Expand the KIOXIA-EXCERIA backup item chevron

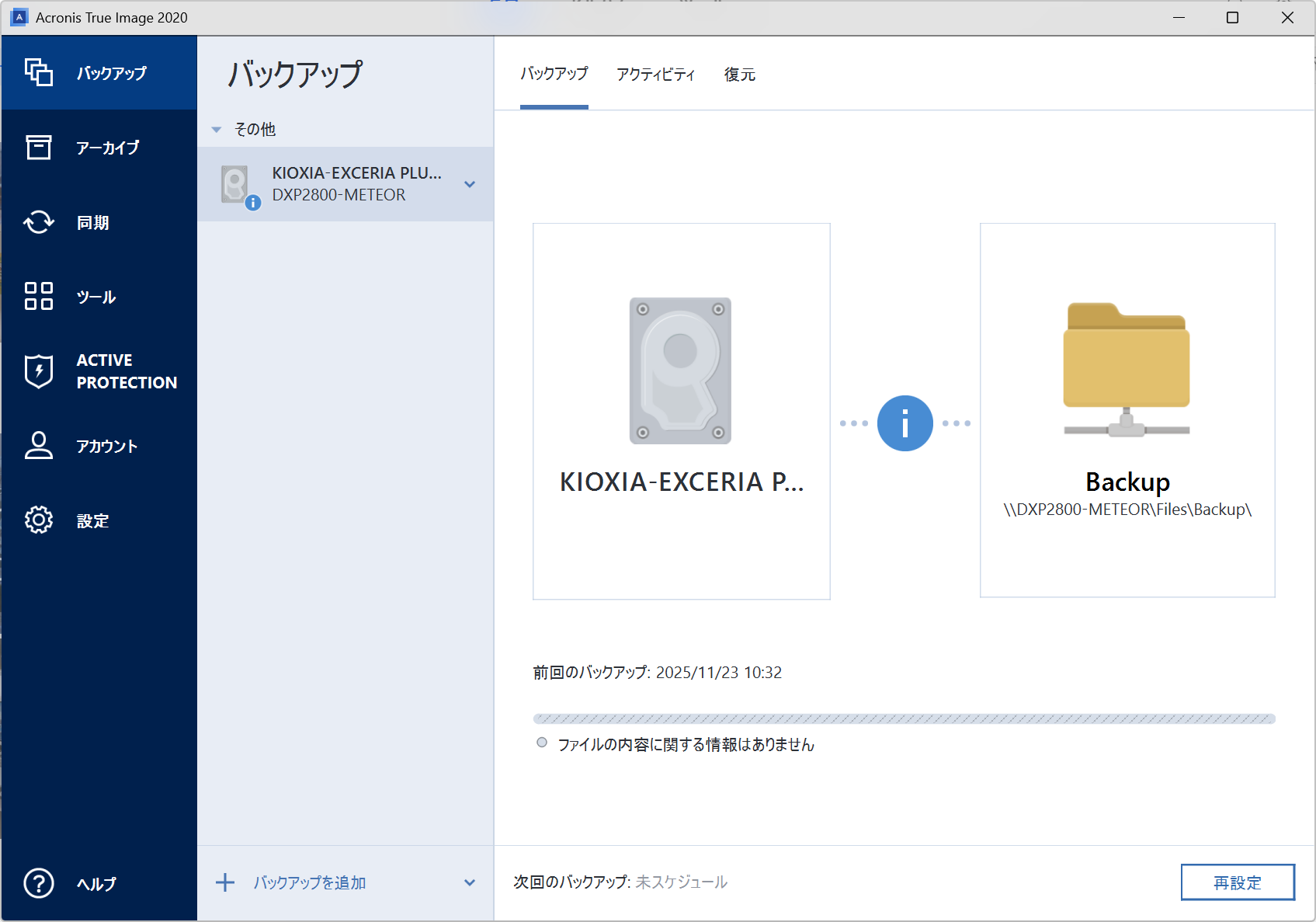click(x=470, y=184)
